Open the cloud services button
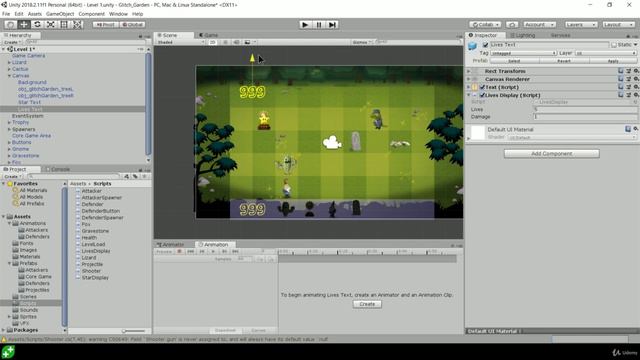The image size is (640, 360). (512, 24)
